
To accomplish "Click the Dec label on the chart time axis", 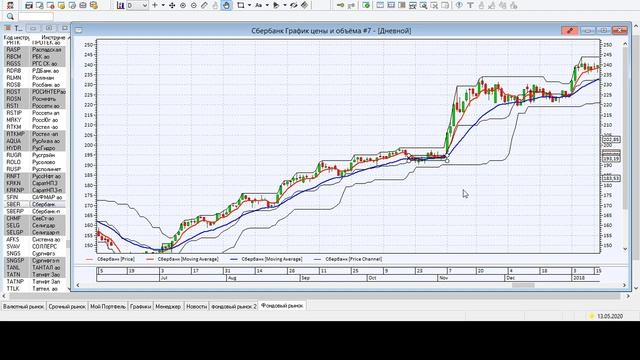I will 511,278.
